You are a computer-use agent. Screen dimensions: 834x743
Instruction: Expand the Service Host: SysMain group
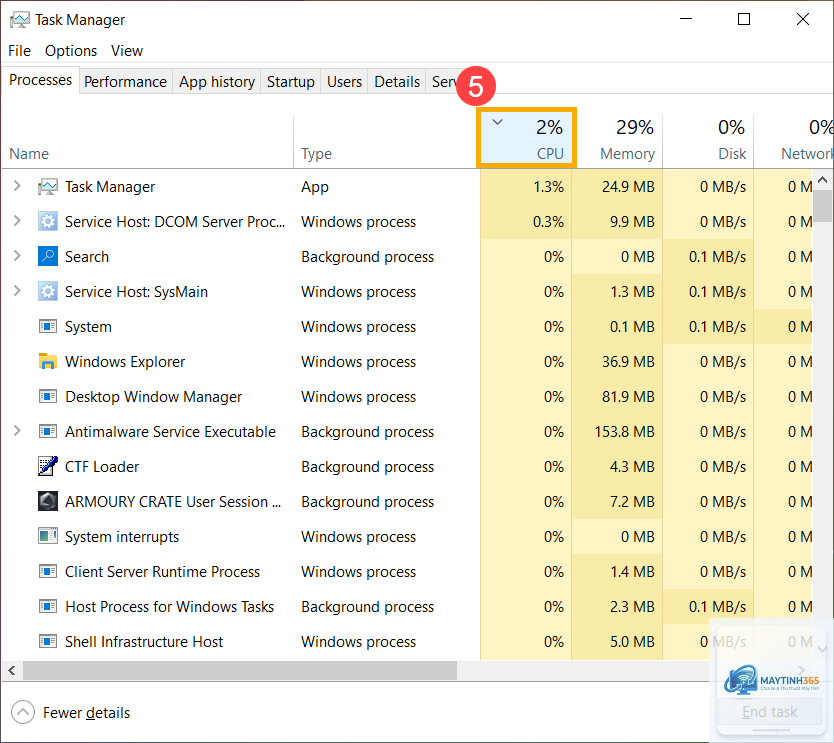tap(17, 291)
